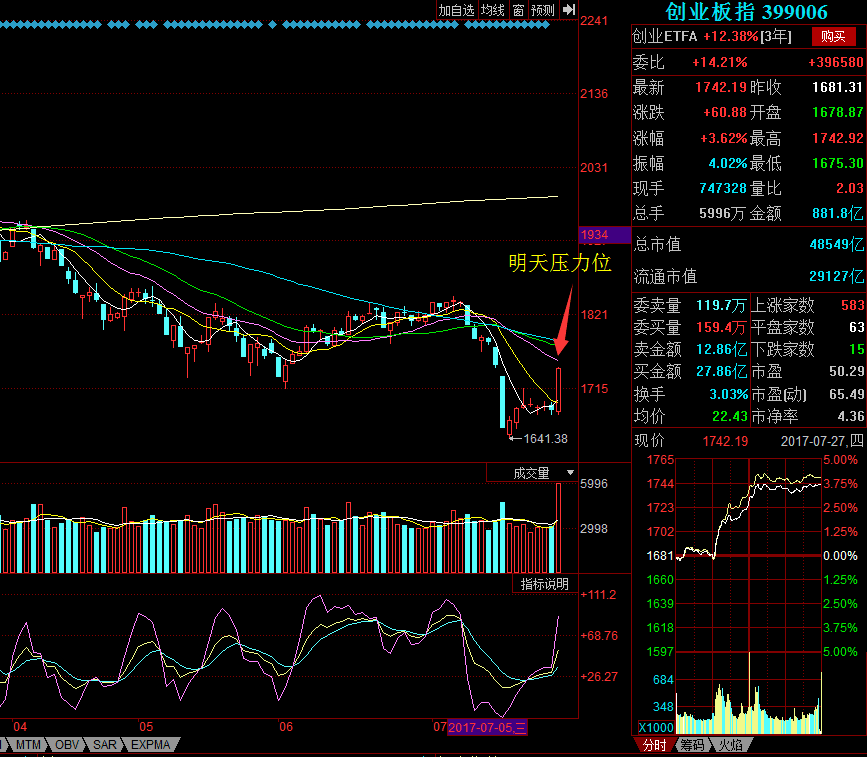
Task: Select the EXPMA indicator tab
Action: [x=150, y=744]
